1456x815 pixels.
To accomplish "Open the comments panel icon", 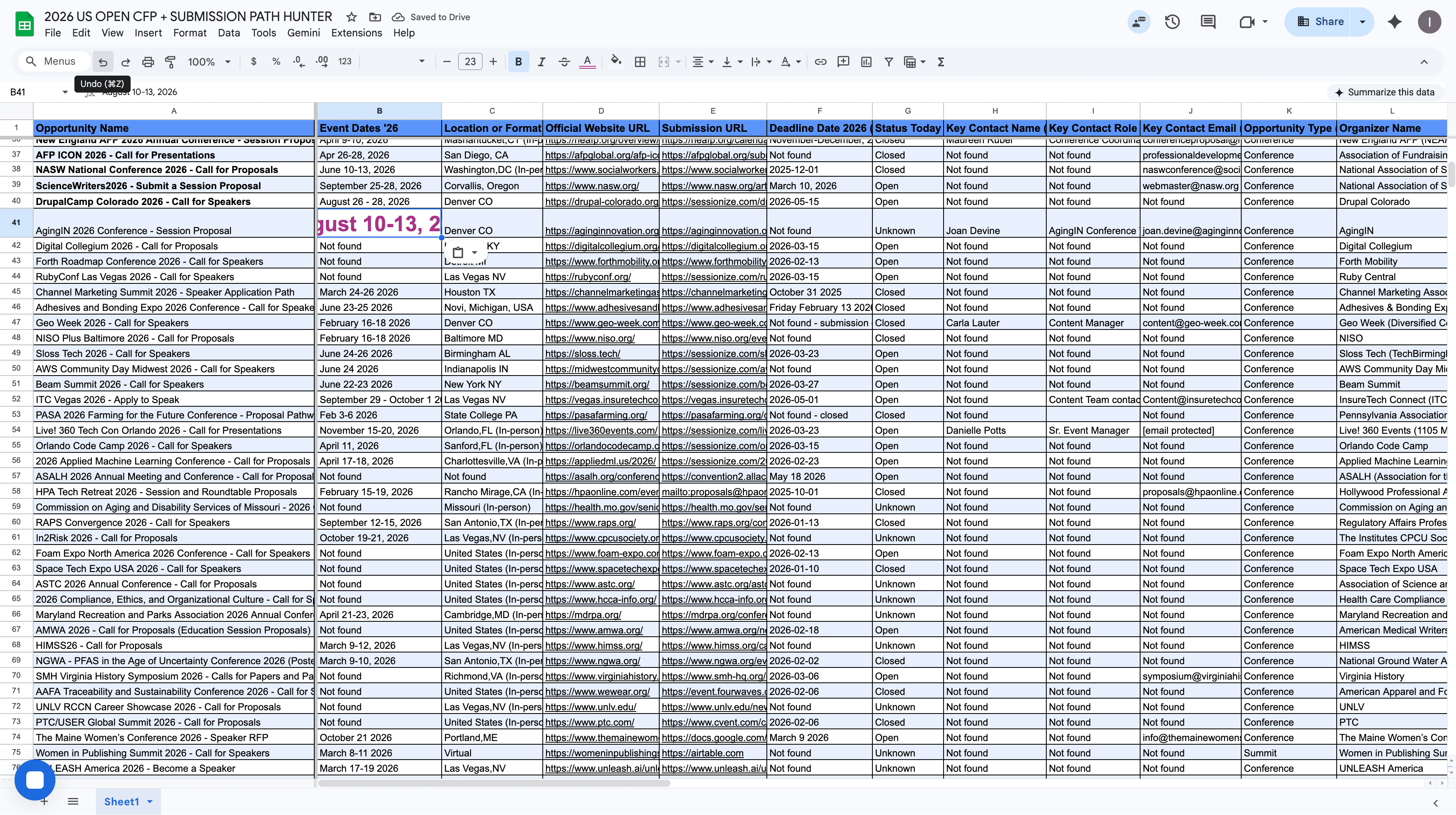I will tap(1208, 22).
